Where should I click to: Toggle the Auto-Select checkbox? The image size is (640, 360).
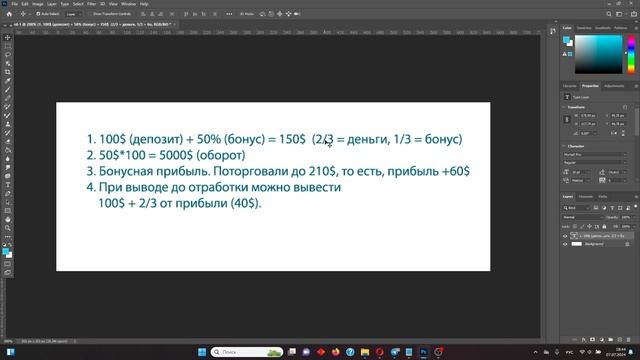click(x=38, y=14)
